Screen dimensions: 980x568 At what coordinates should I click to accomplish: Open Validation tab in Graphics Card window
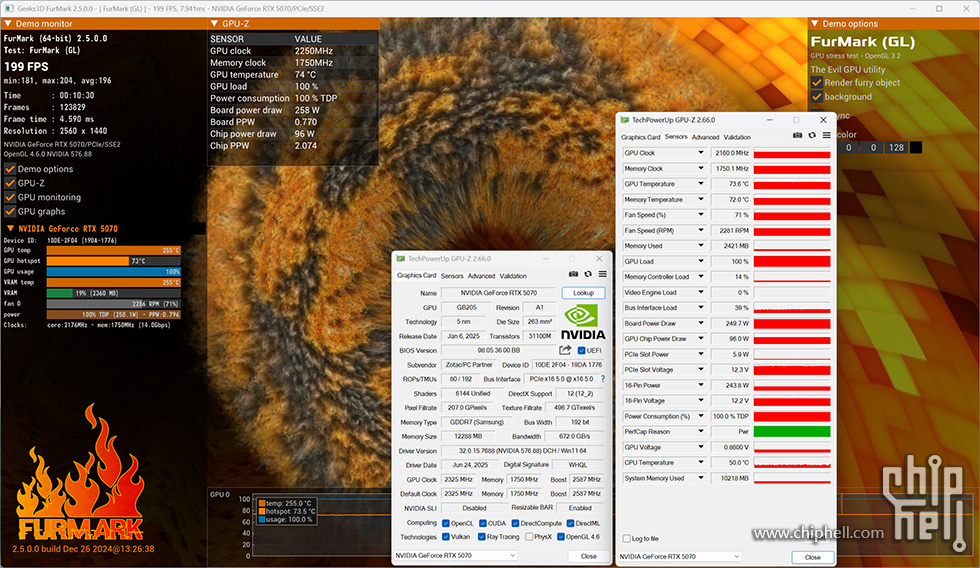pos(512,276)
